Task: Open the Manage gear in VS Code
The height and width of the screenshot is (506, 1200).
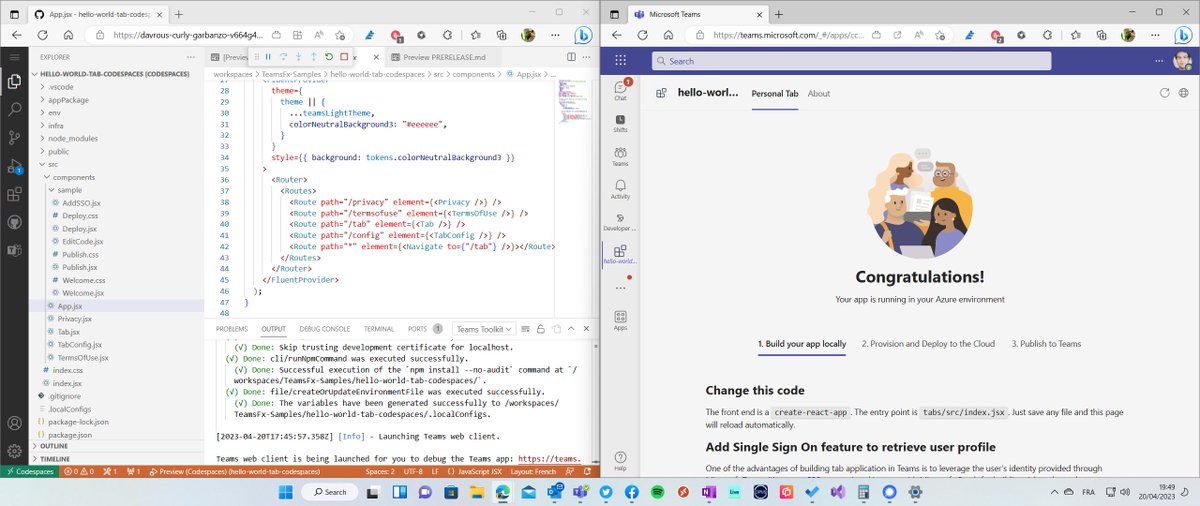Action: (15, 450)
